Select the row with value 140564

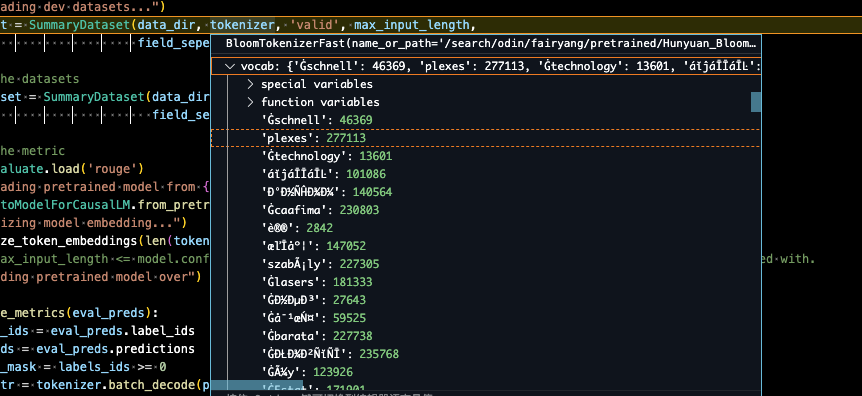point(486,192)
